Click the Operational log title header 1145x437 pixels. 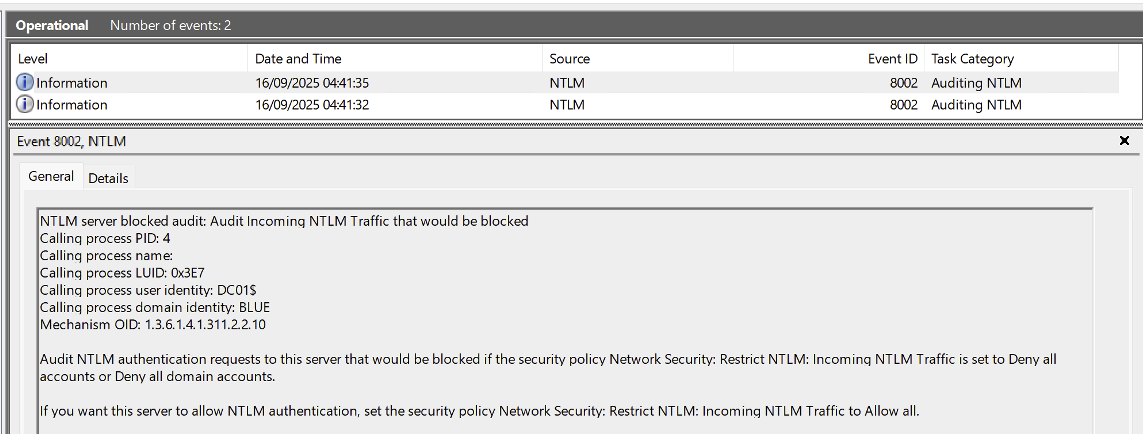click(x=52, y=25)
